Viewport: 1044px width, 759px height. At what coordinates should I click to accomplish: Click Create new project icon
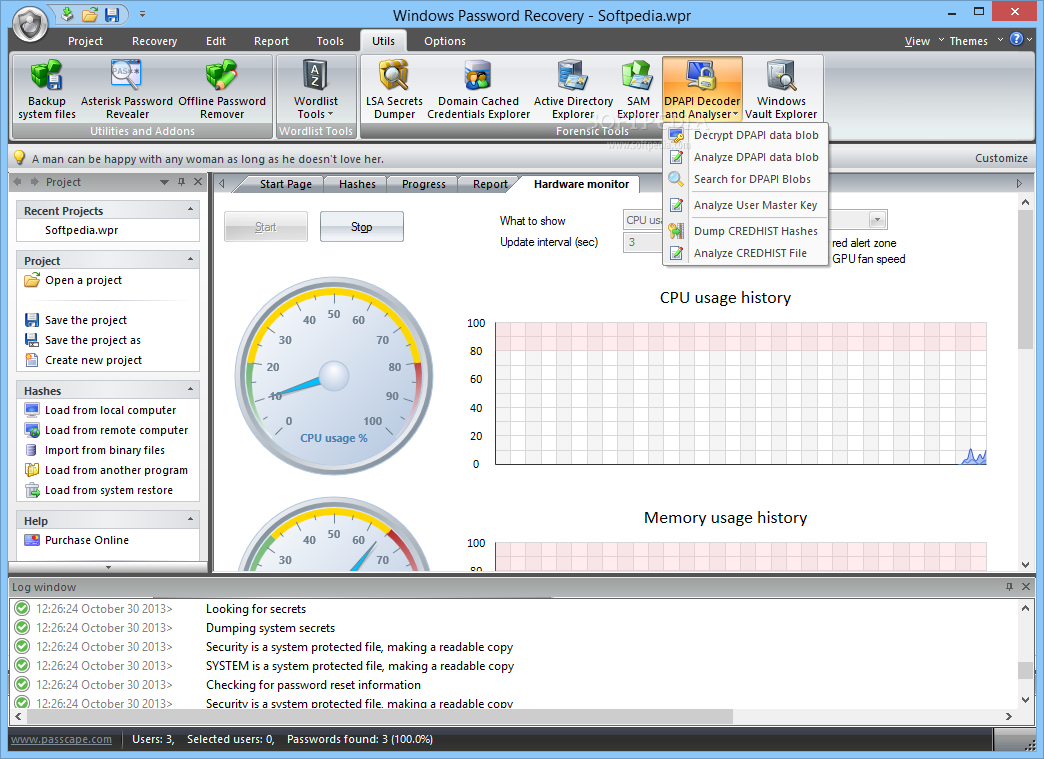(31, 360)
